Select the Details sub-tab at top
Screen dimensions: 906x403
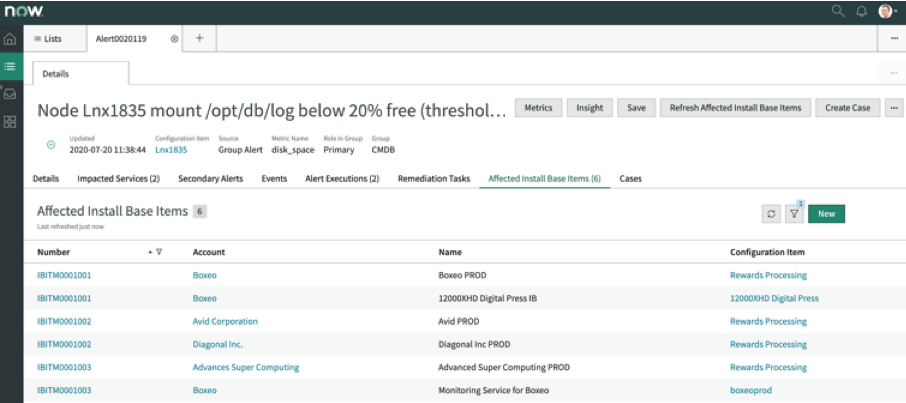point(81,74)
